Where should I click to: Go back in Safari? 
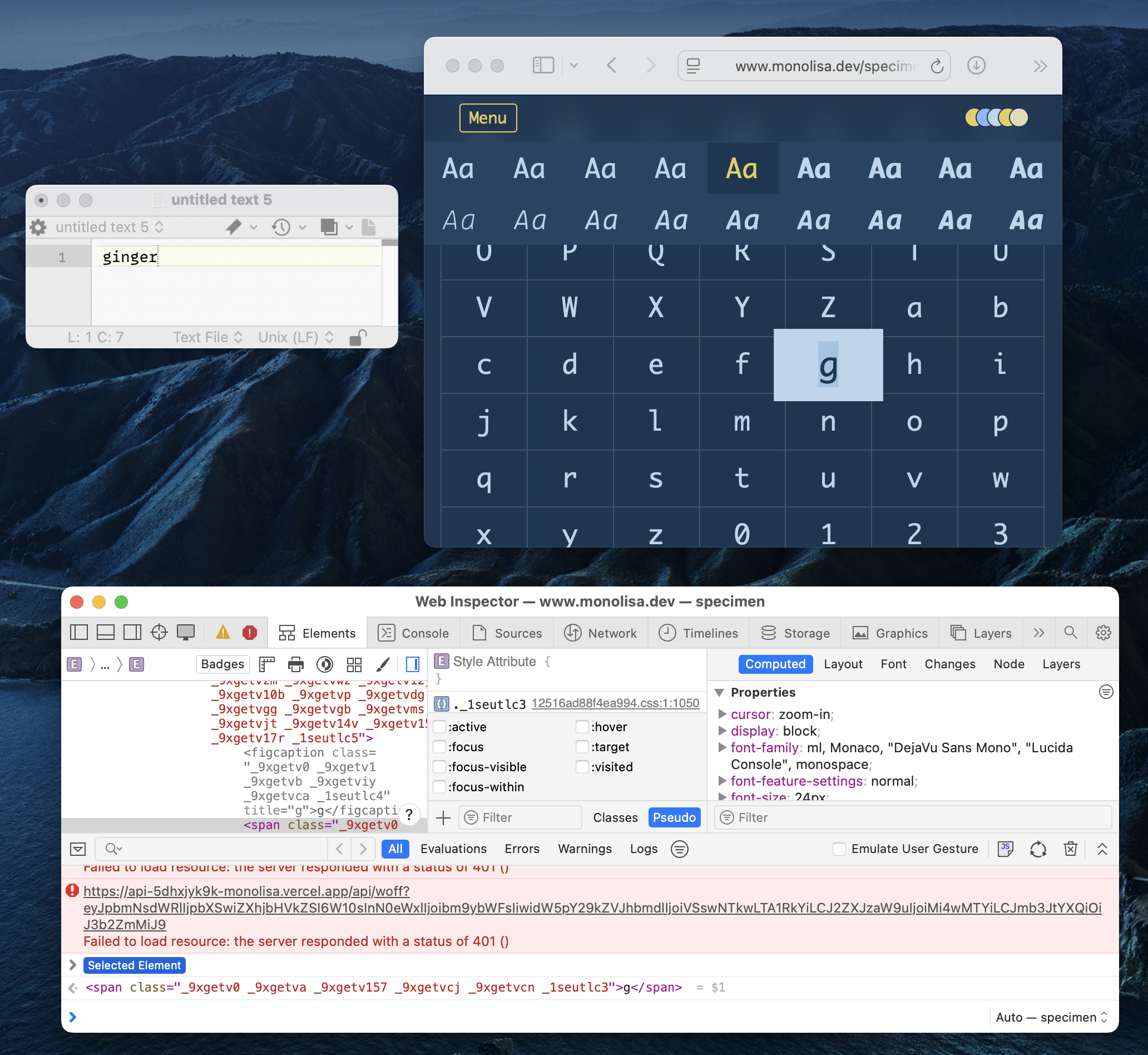611,66
